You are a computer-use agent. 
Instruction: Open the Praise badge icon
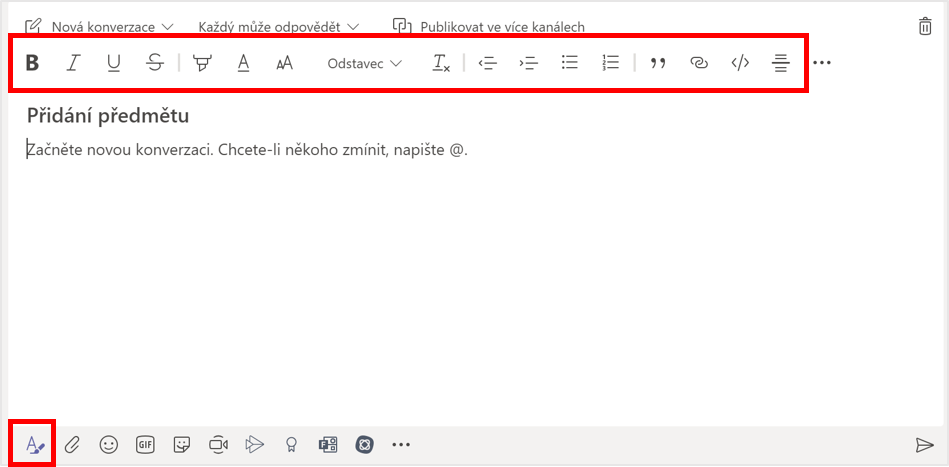(x=290, y=445)
